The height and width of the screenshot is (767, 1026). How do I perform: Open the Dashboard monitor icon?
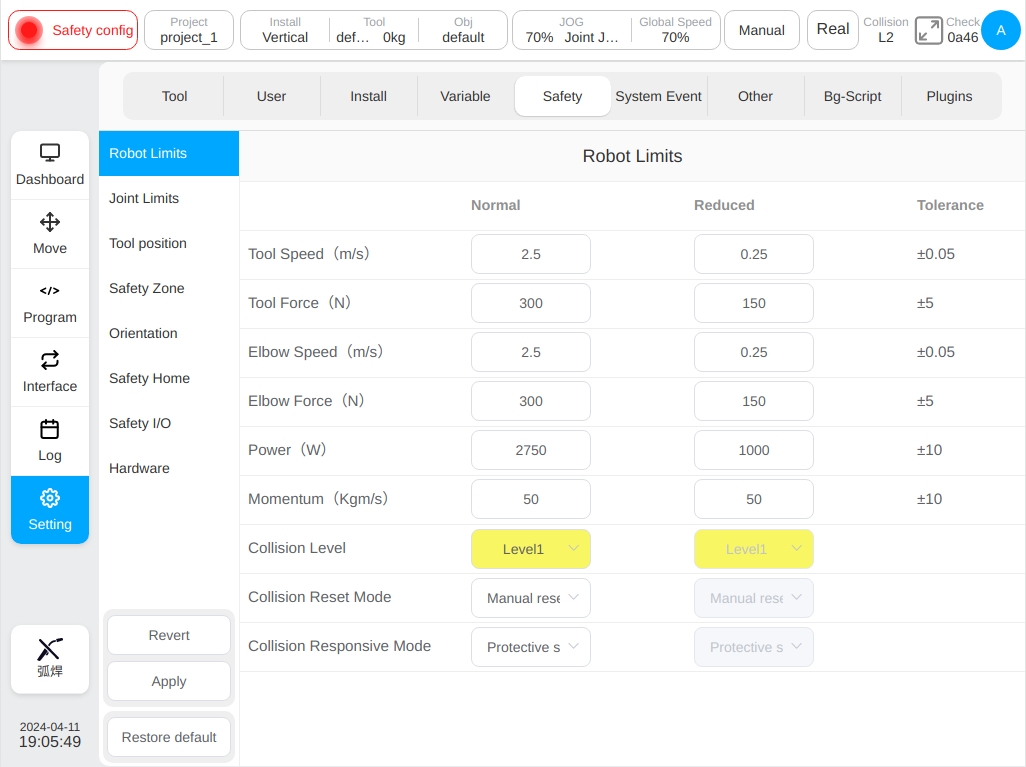point(50,152)
